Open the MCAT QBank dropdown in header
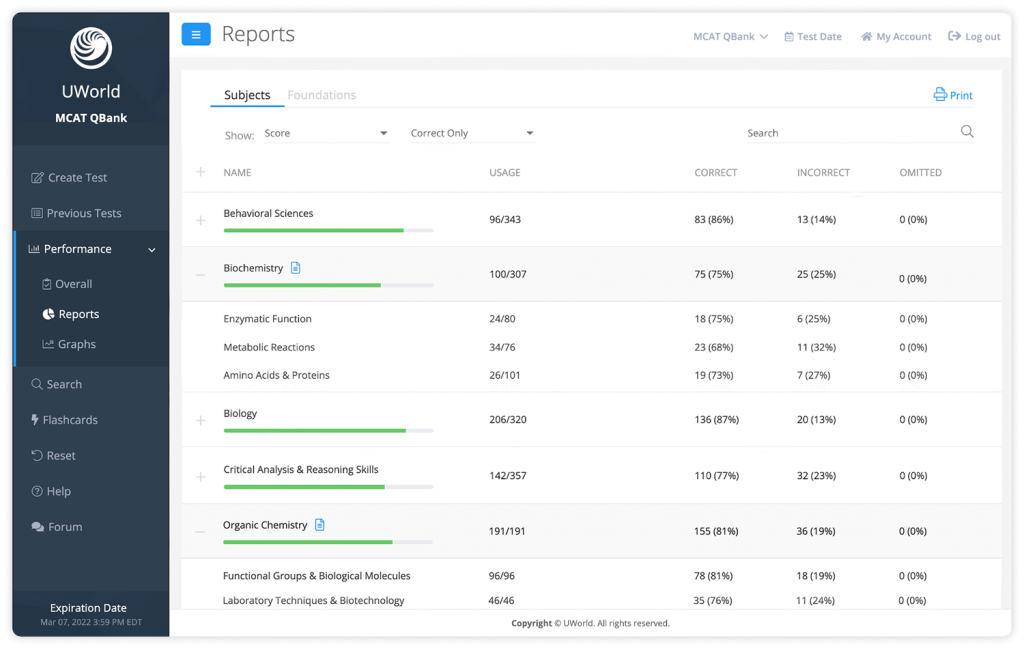 [x=730, y=37]
